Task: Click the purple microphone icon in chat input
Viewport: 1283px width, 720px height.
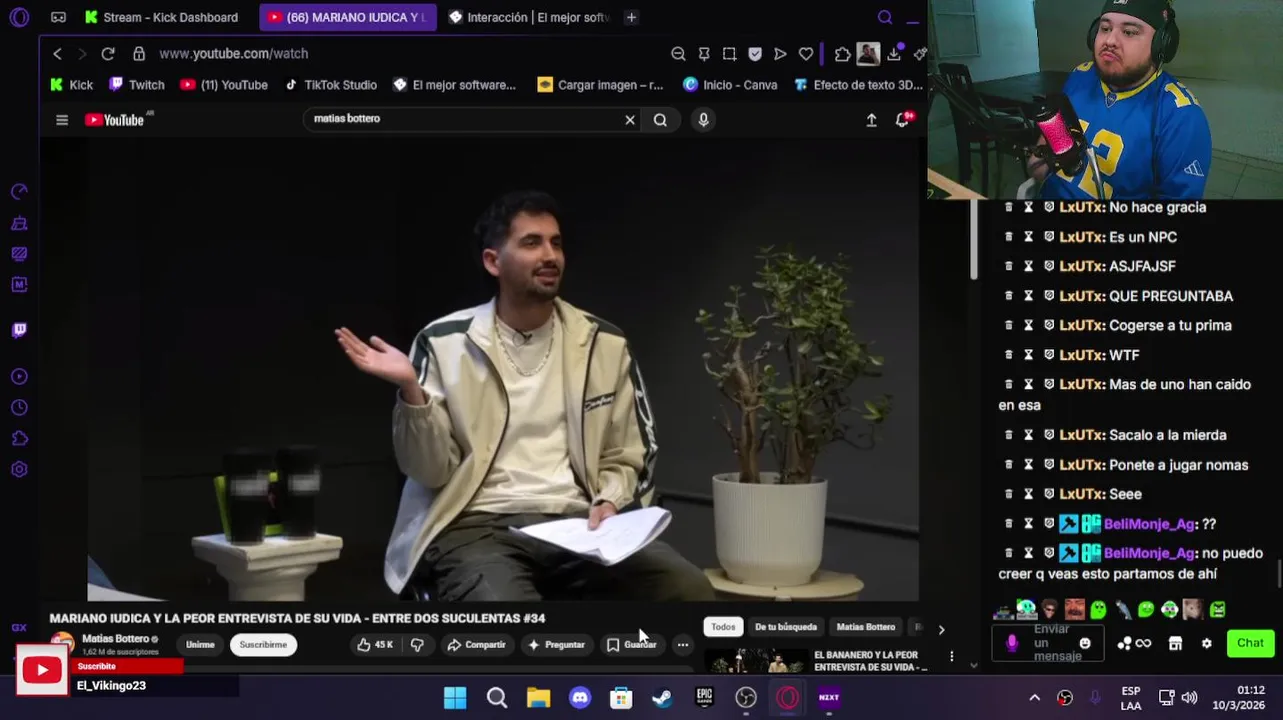Action: tap(1012, 643)
